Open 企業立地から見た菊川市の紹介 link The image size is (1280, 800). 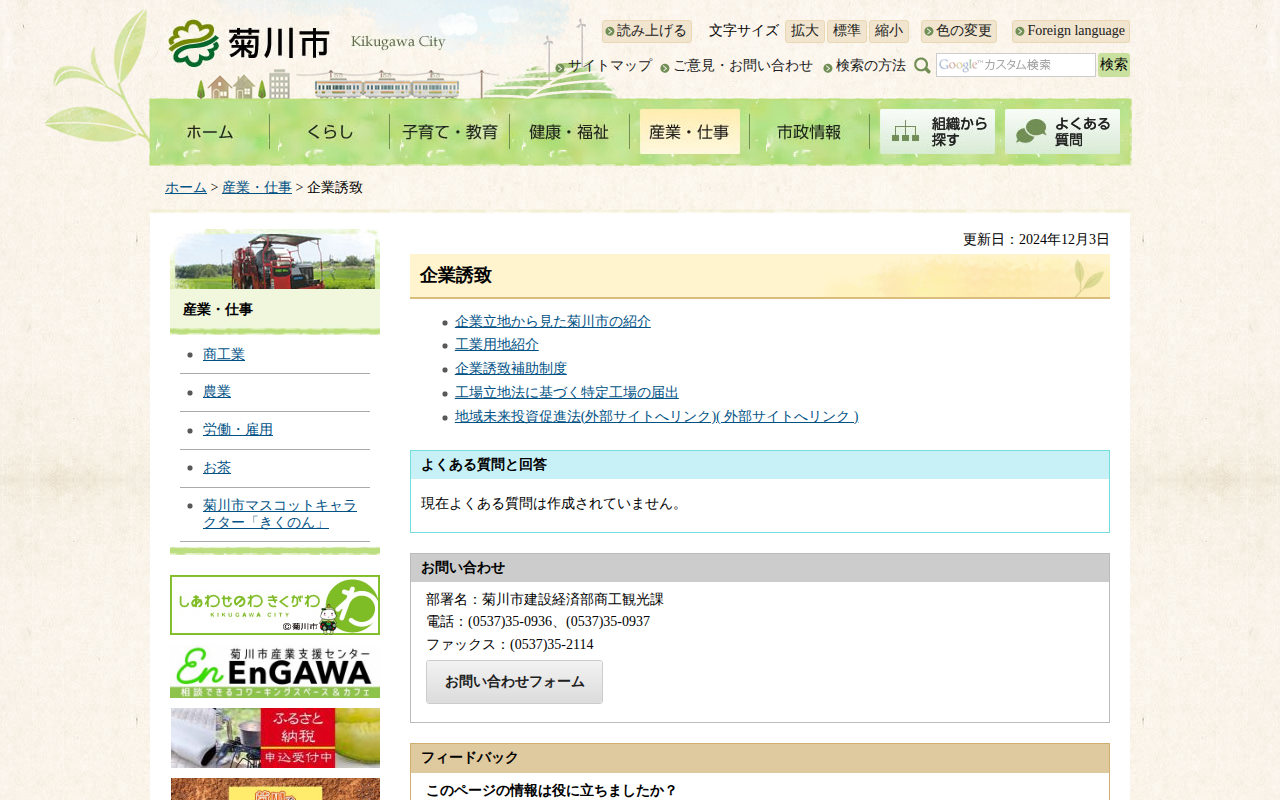pyautogui.click(x=553, y=322)
